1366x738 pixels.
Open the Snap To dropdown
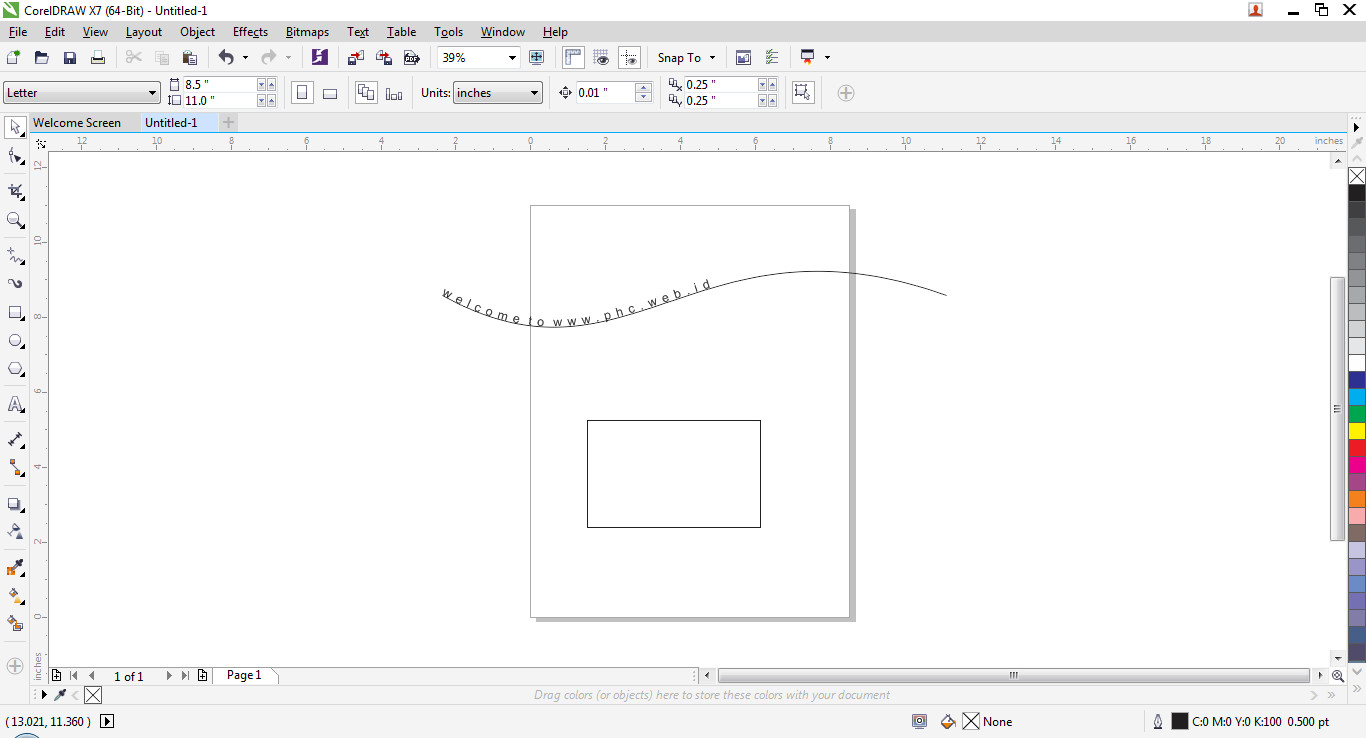click(x=687, y=58)
